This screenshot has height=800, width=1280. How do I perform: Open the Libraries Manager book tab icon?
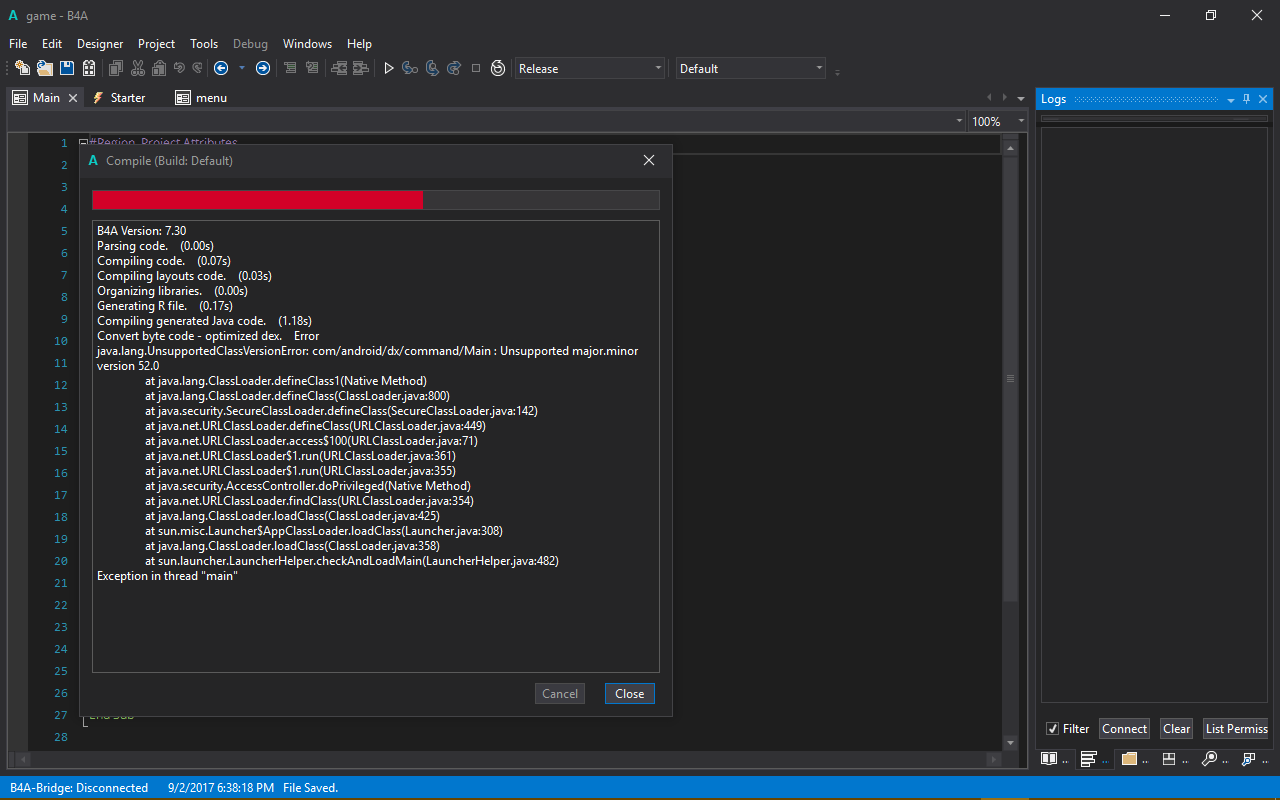coord(1049,759)
